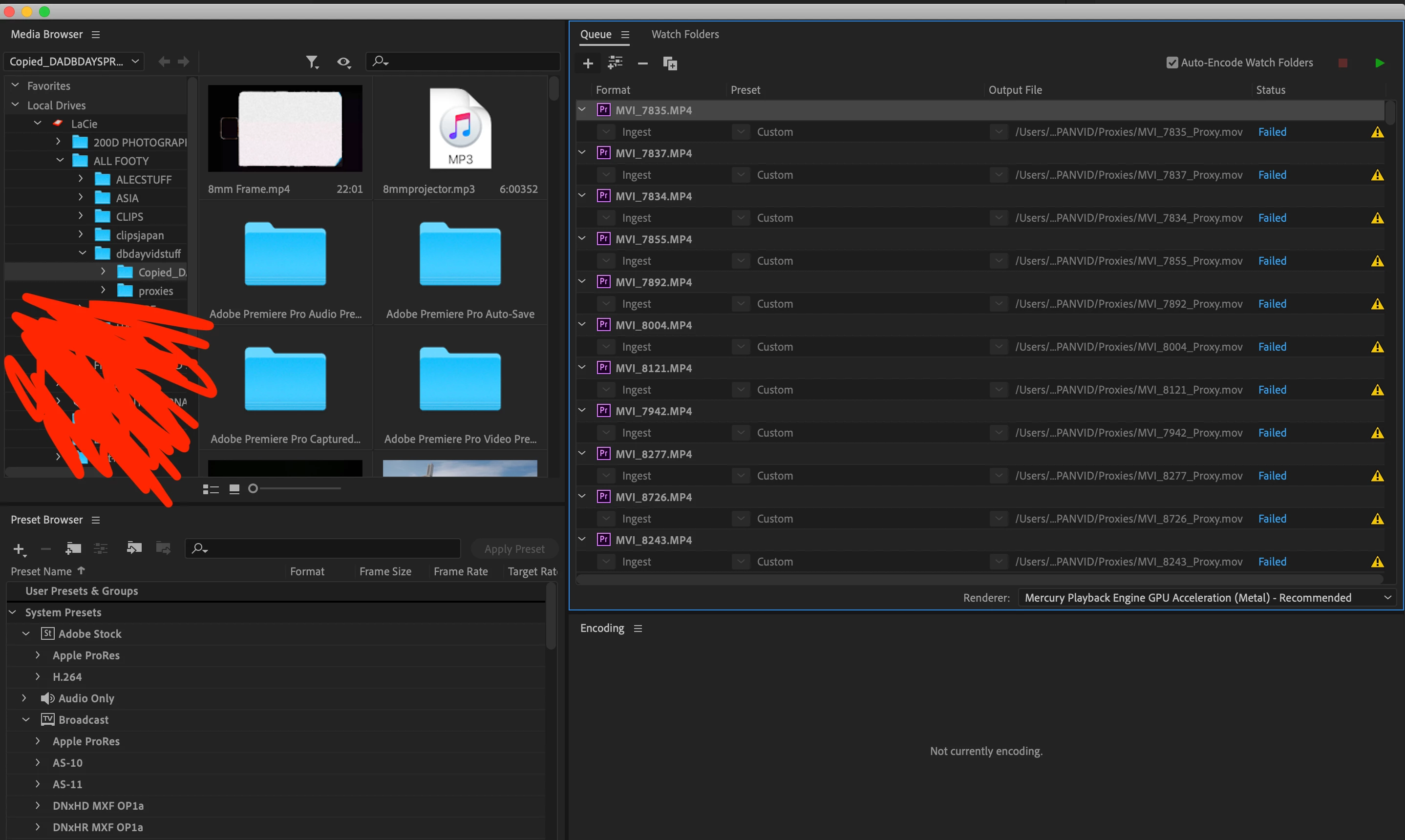Viewport: 1405px width, 840px height.
Task: Click the Failed link for MVI_7837
Action: pyautogui.click(x=1272, y=175)
